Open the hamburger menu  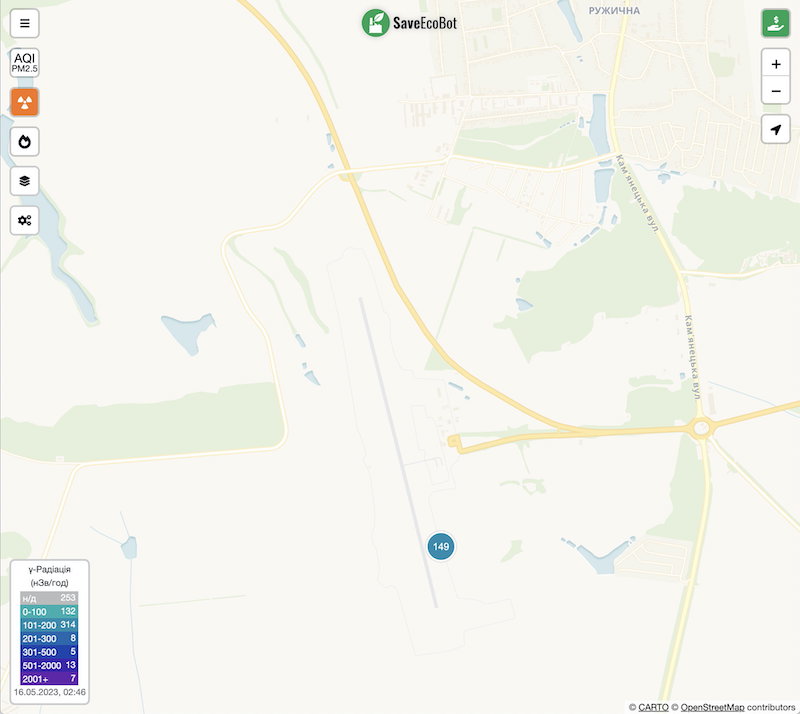(24, 23)
